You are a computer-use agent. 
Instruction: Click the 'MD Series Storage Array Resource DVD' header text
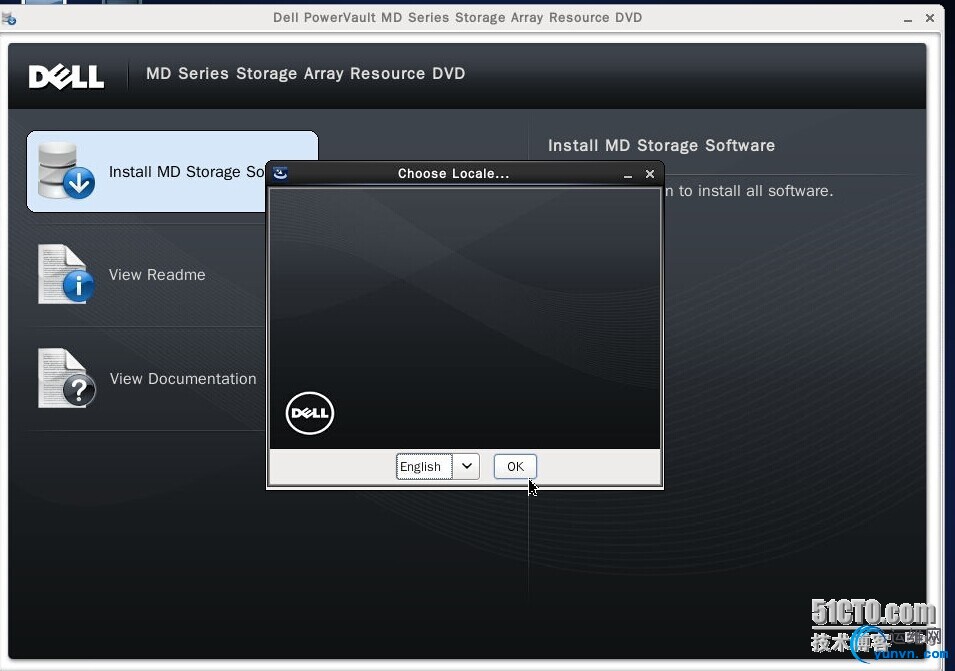click(306, 74)
